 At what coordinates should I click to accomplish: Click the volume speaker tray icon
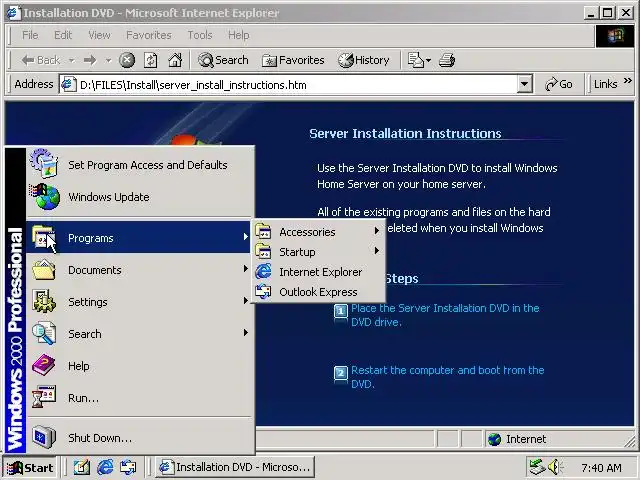[556, 467]
